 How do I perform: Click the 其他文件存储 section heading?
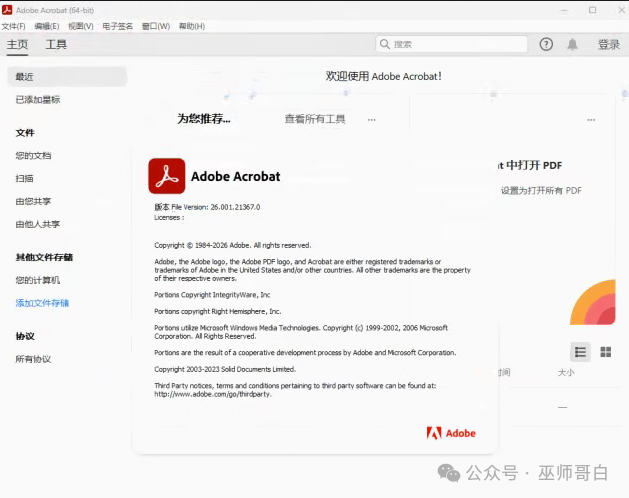(44, 257)
